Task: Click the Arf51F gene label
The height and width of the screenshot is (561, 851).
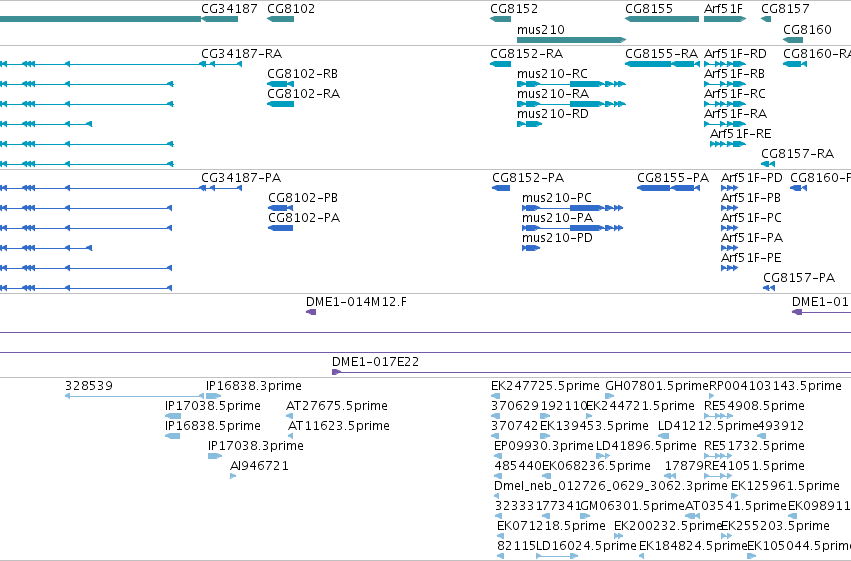Action: tap(723, 9)
